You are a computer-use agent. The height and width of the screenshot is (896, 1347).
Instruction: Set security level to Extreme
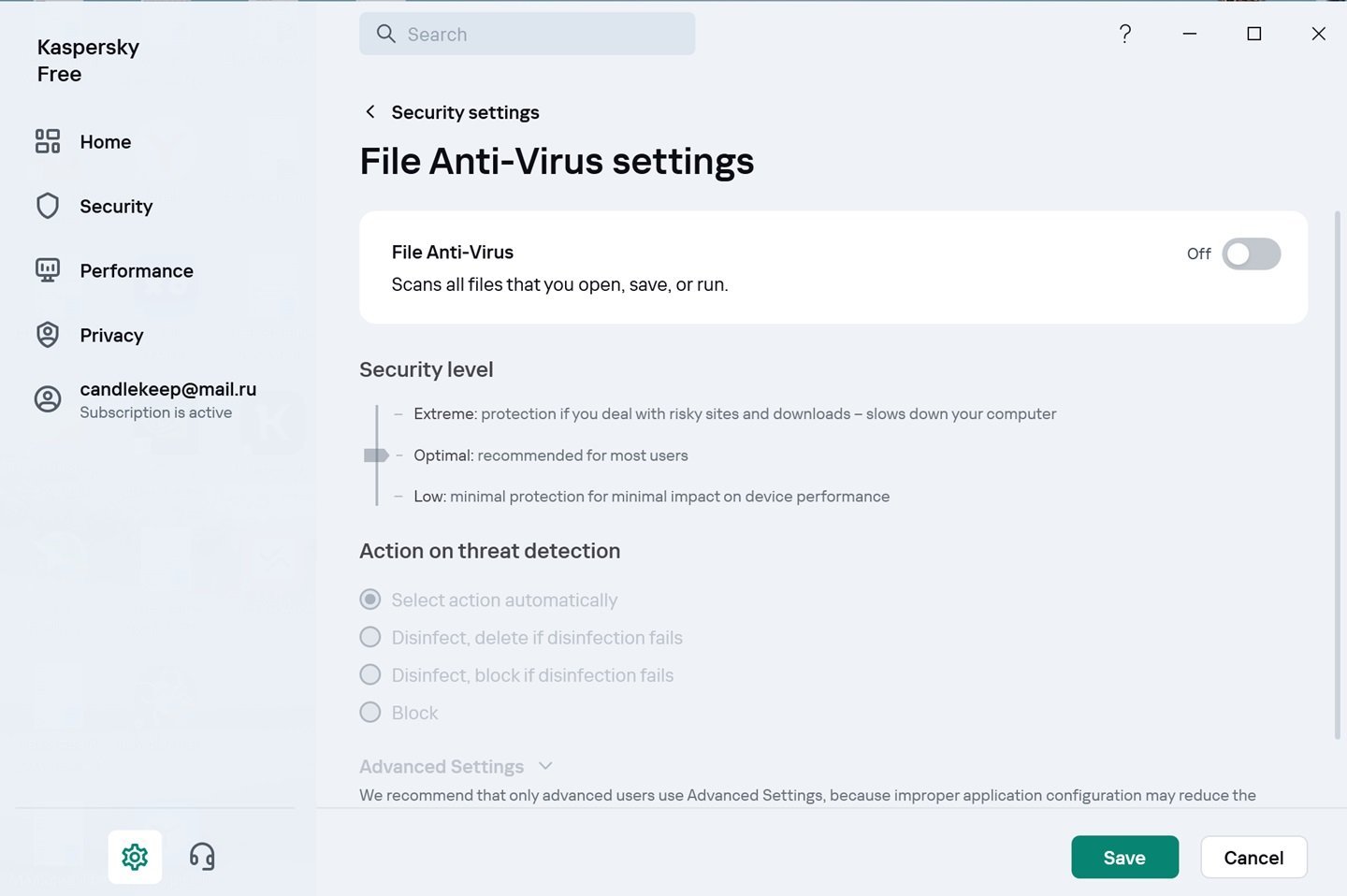[734, 413]
